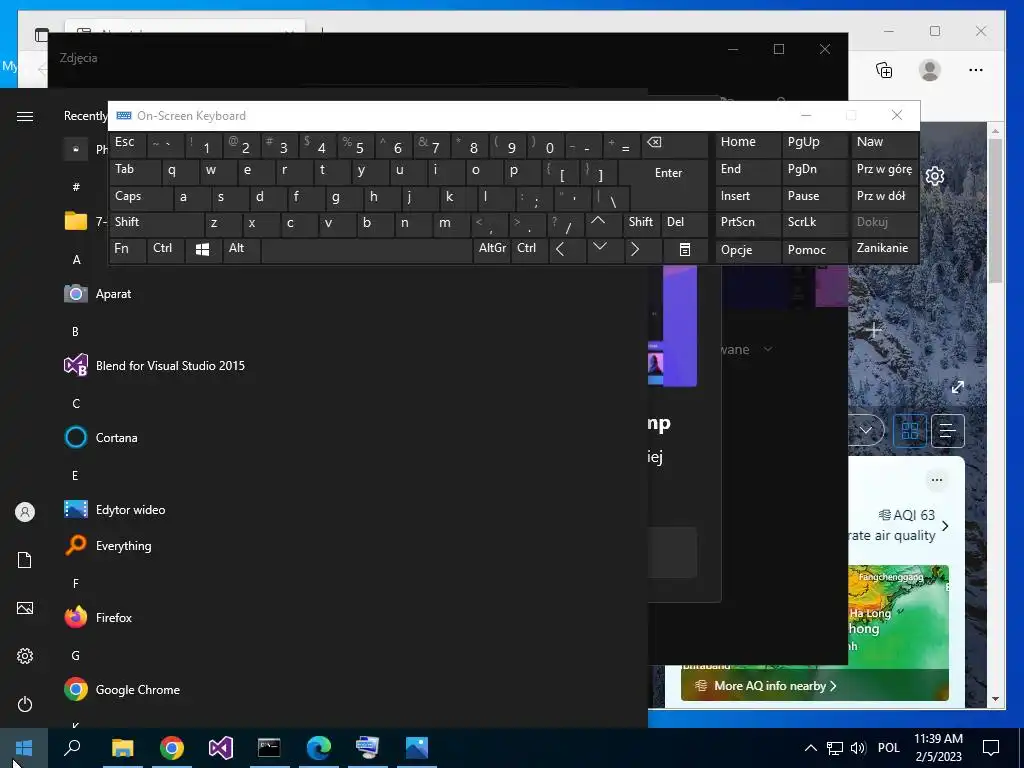The width and height of the screenshot is (1024, 768).
Task: Open the Aparat camera app
Action: point(98,294)
